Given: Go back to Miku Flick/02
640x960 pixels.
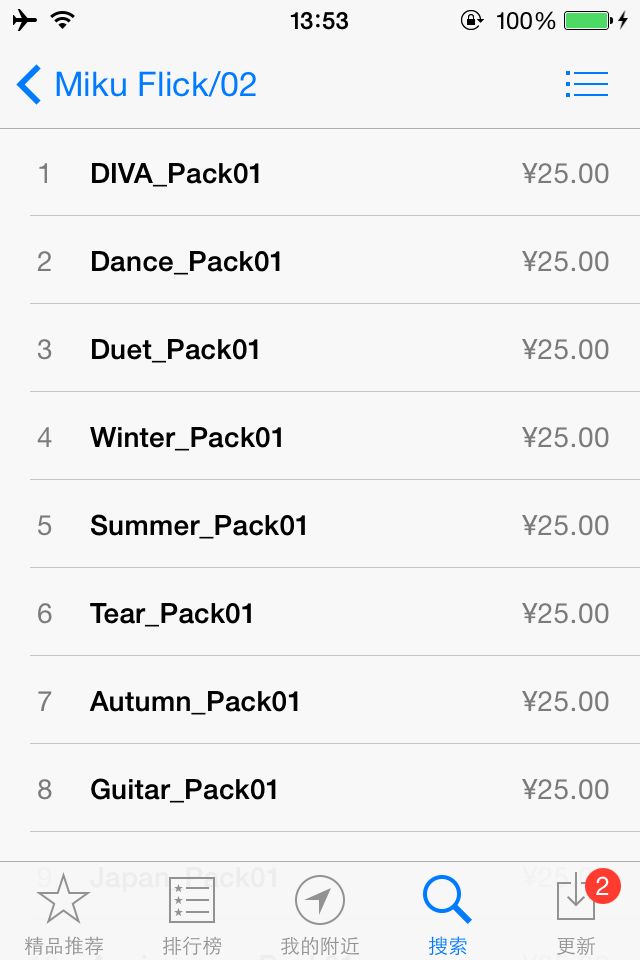Looking at the screenshot, I should 155,85.
